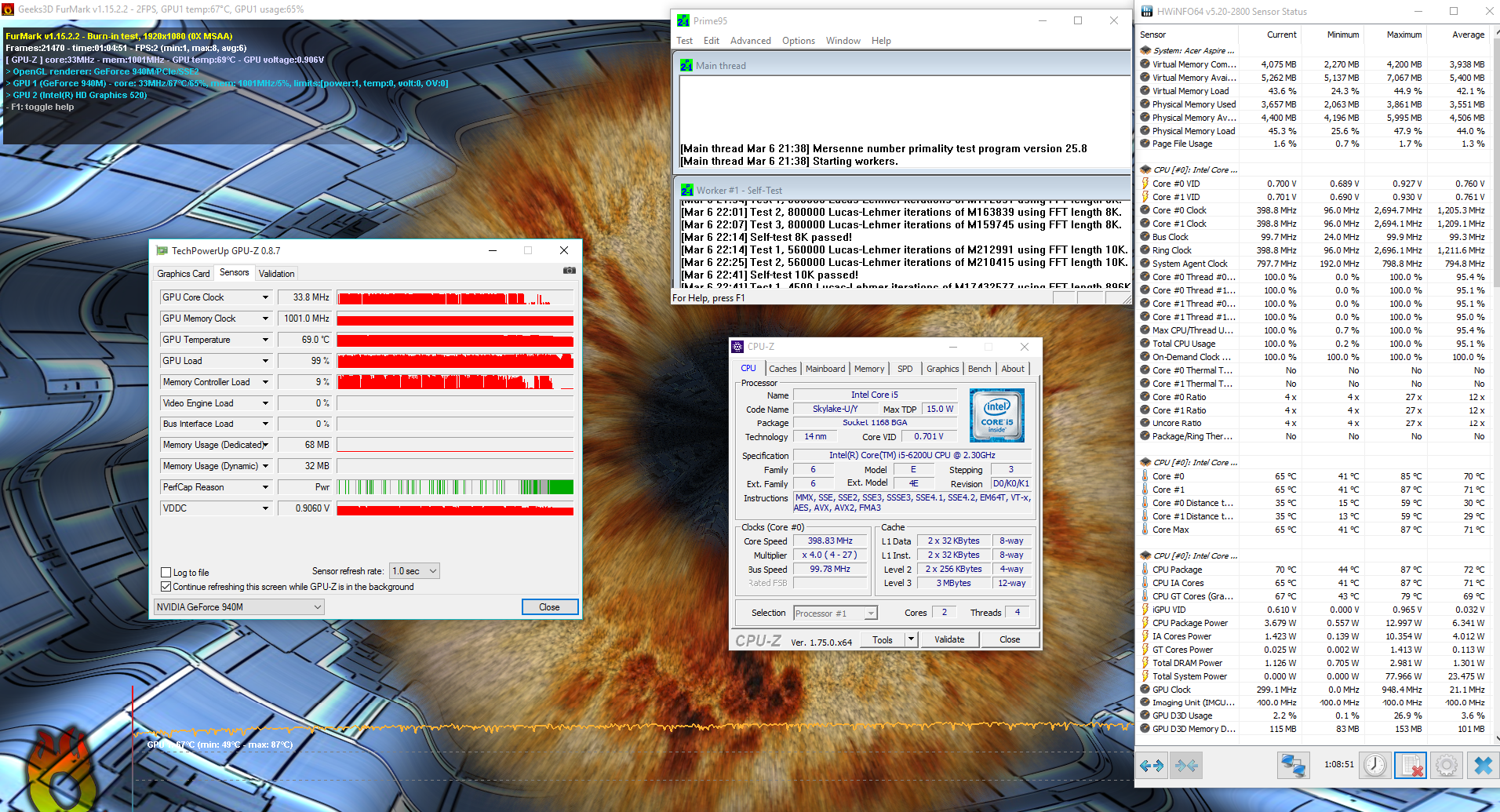This screenshot has height=812, width=1500.
Task: Click the GPU Load red history graph
Action: click(455, 361)
